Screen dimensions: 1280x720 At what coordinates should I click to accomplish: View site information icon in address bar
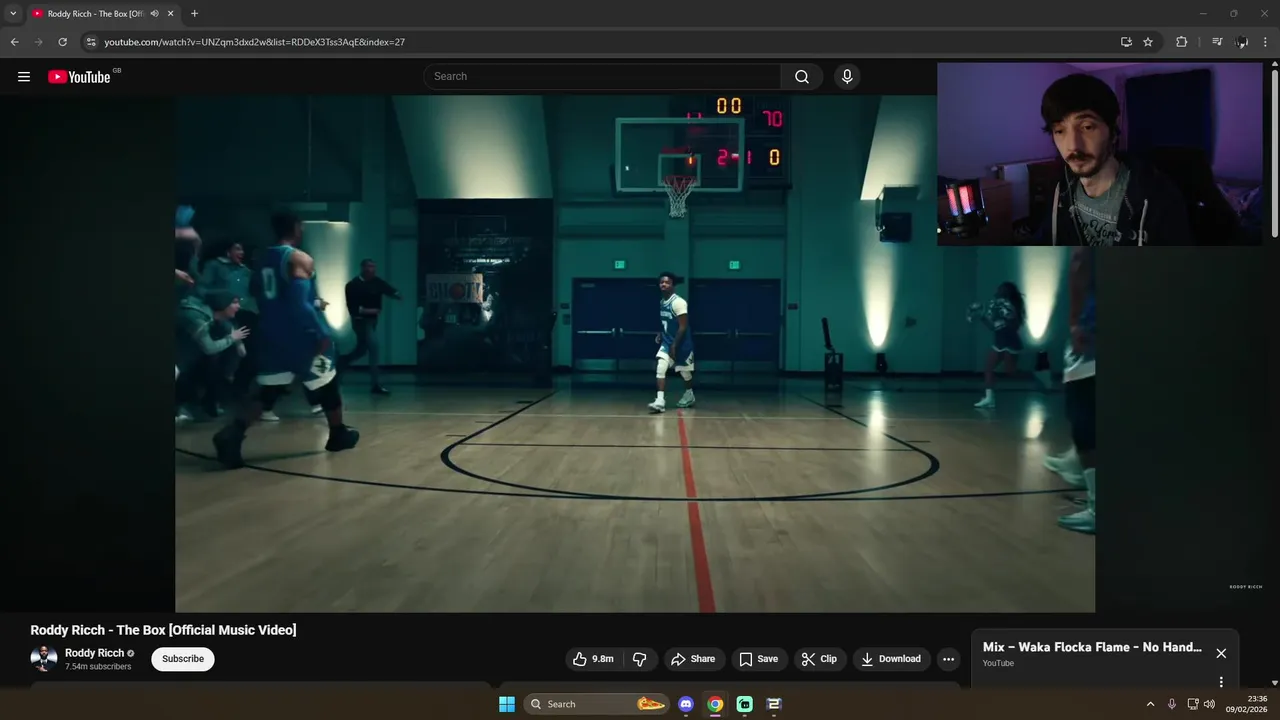[x=90, y=42]
